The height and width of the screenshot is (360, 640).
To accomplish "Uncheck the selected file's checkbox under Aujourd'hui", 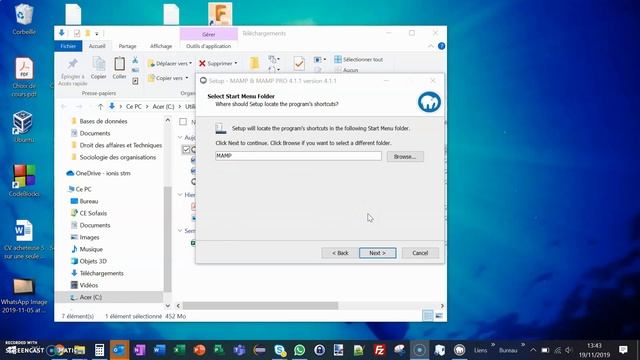I will (x=186, y=149).
